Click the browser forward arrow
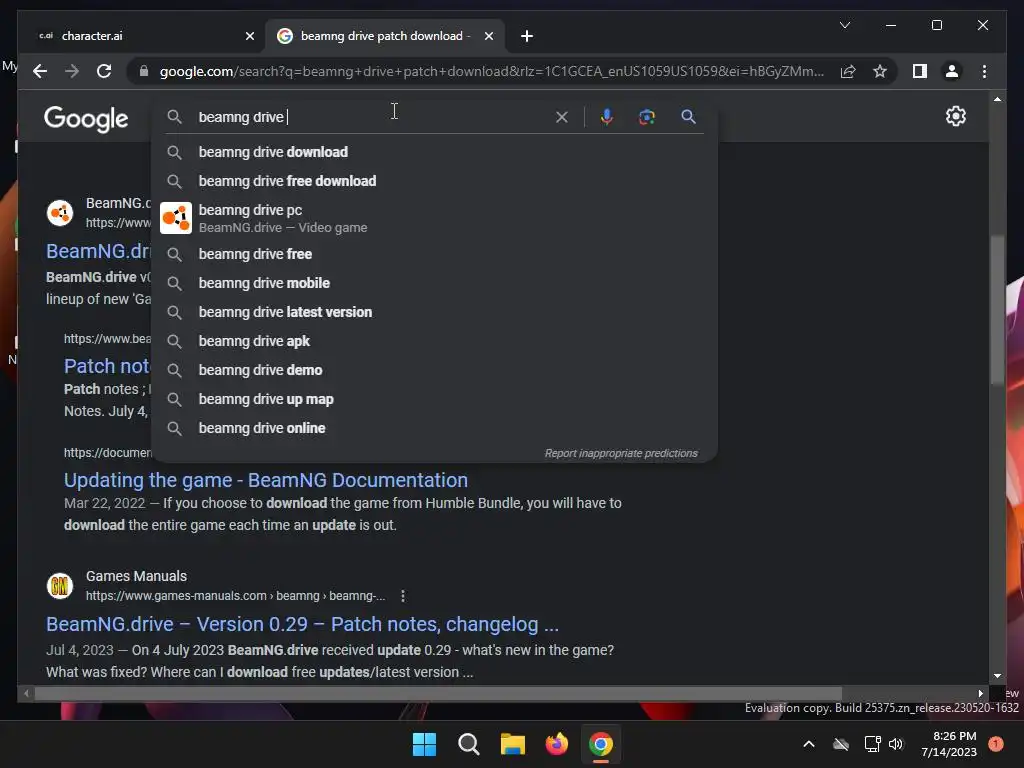 coord(72,71)
